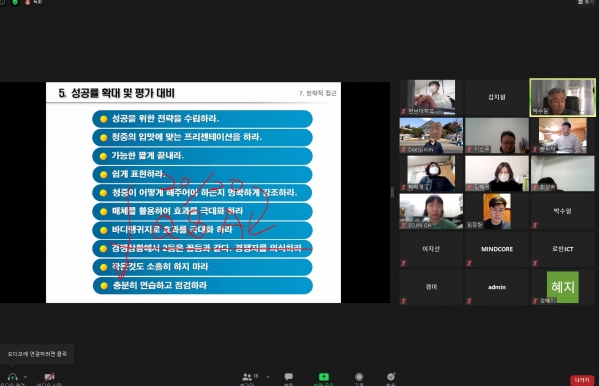Click the red 나가기 leave button

pyautogui.click(x=582, y=380)
